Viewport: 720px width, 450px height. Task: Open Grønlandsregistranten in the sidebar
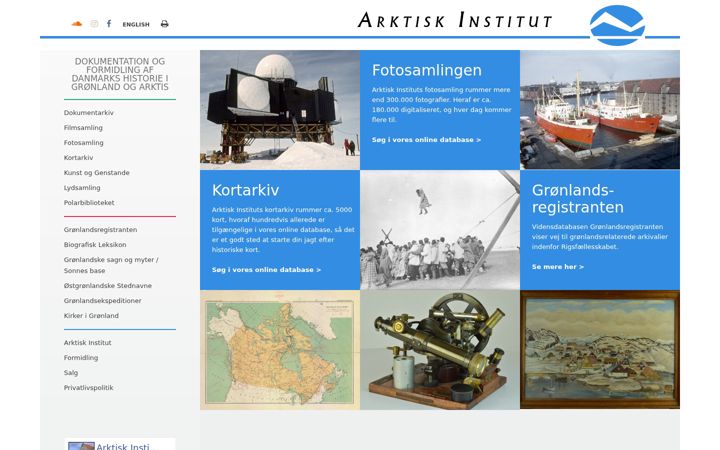101,230
